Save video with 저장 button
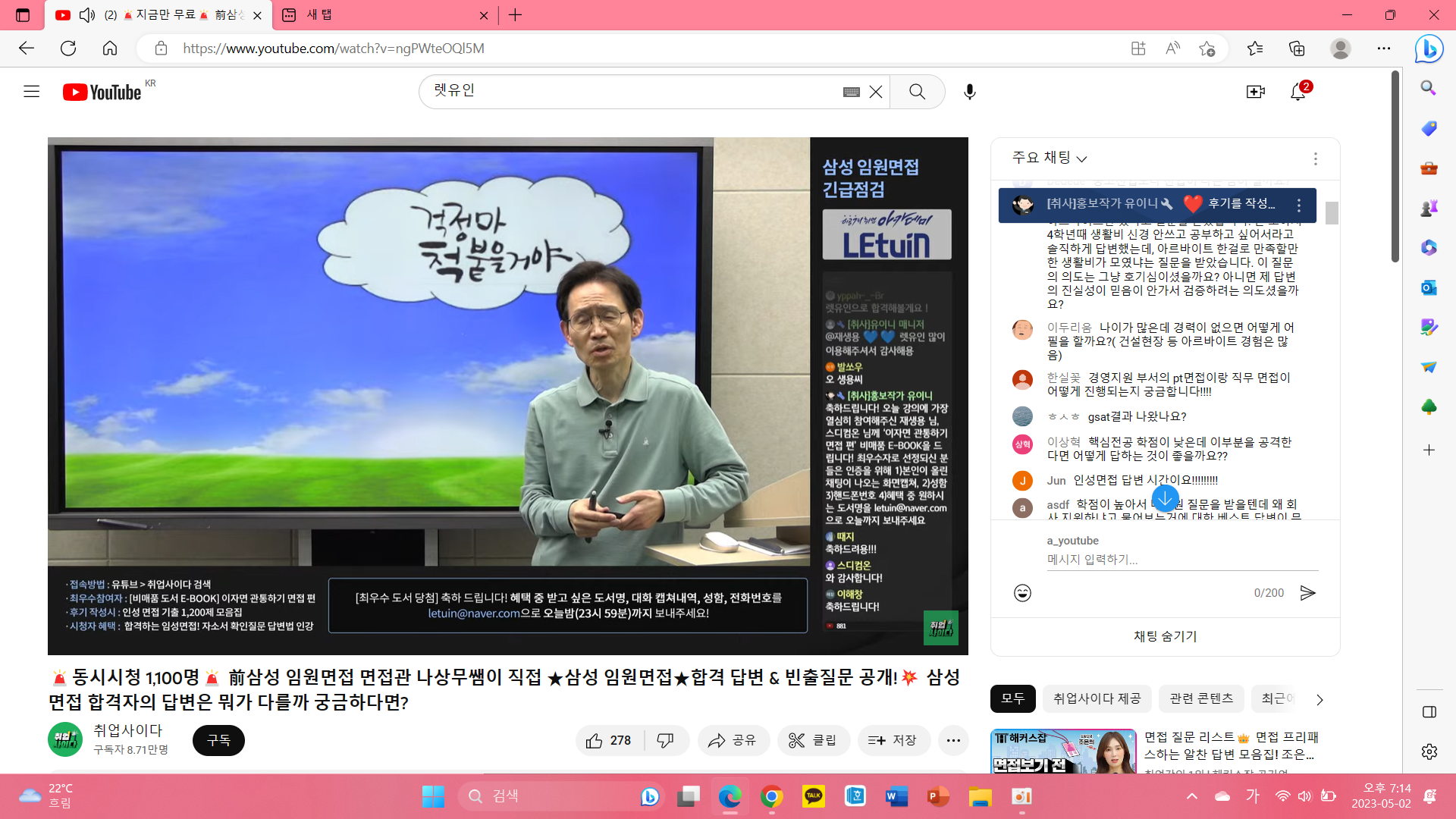 (x=893, y=740)
